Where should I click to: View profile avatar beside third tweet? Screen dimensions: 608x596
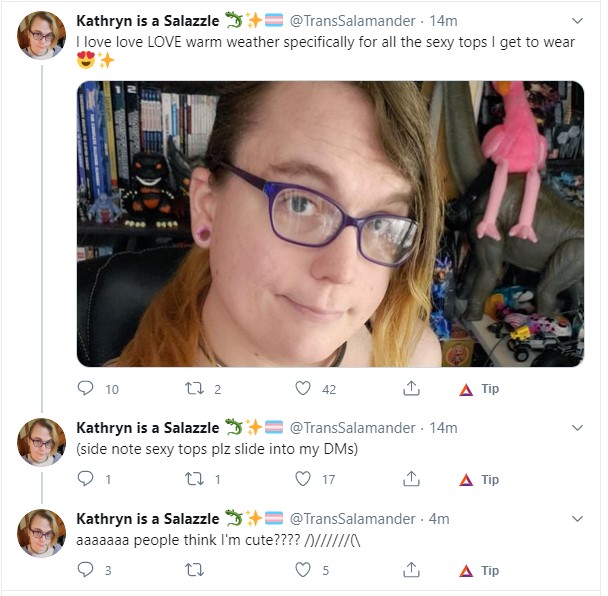[41, 533]
